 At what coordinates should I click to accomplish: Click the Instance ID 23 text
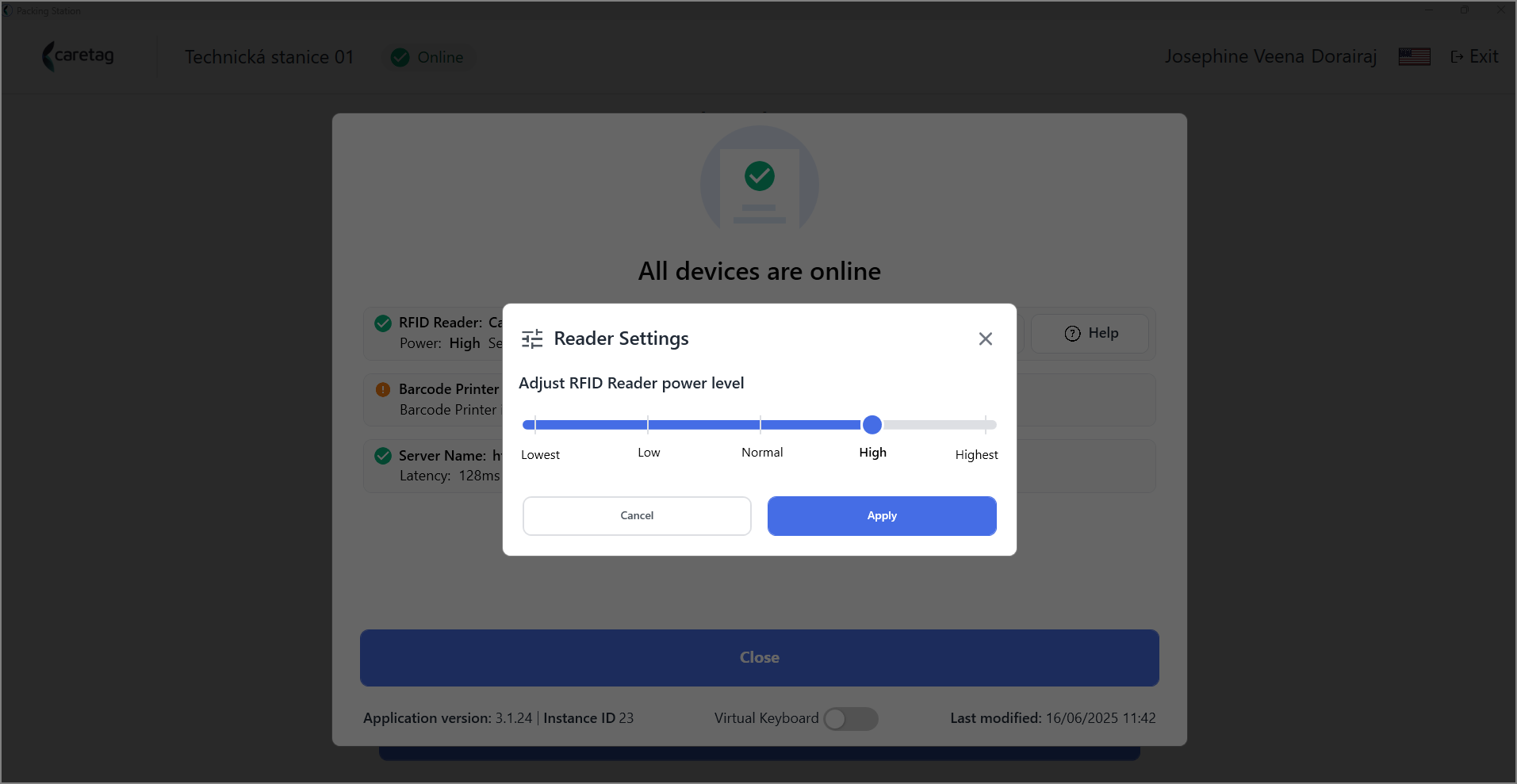[x=588, y=718]
